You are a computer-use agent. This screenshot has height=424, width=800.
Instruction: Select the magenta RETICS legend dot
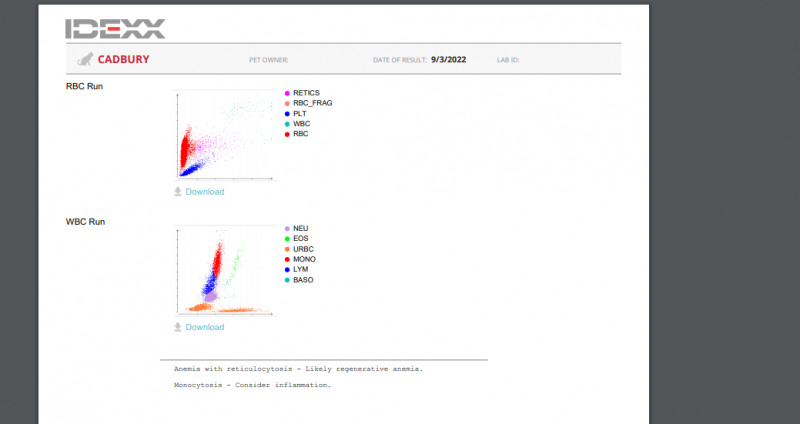[x=287, y=93]
